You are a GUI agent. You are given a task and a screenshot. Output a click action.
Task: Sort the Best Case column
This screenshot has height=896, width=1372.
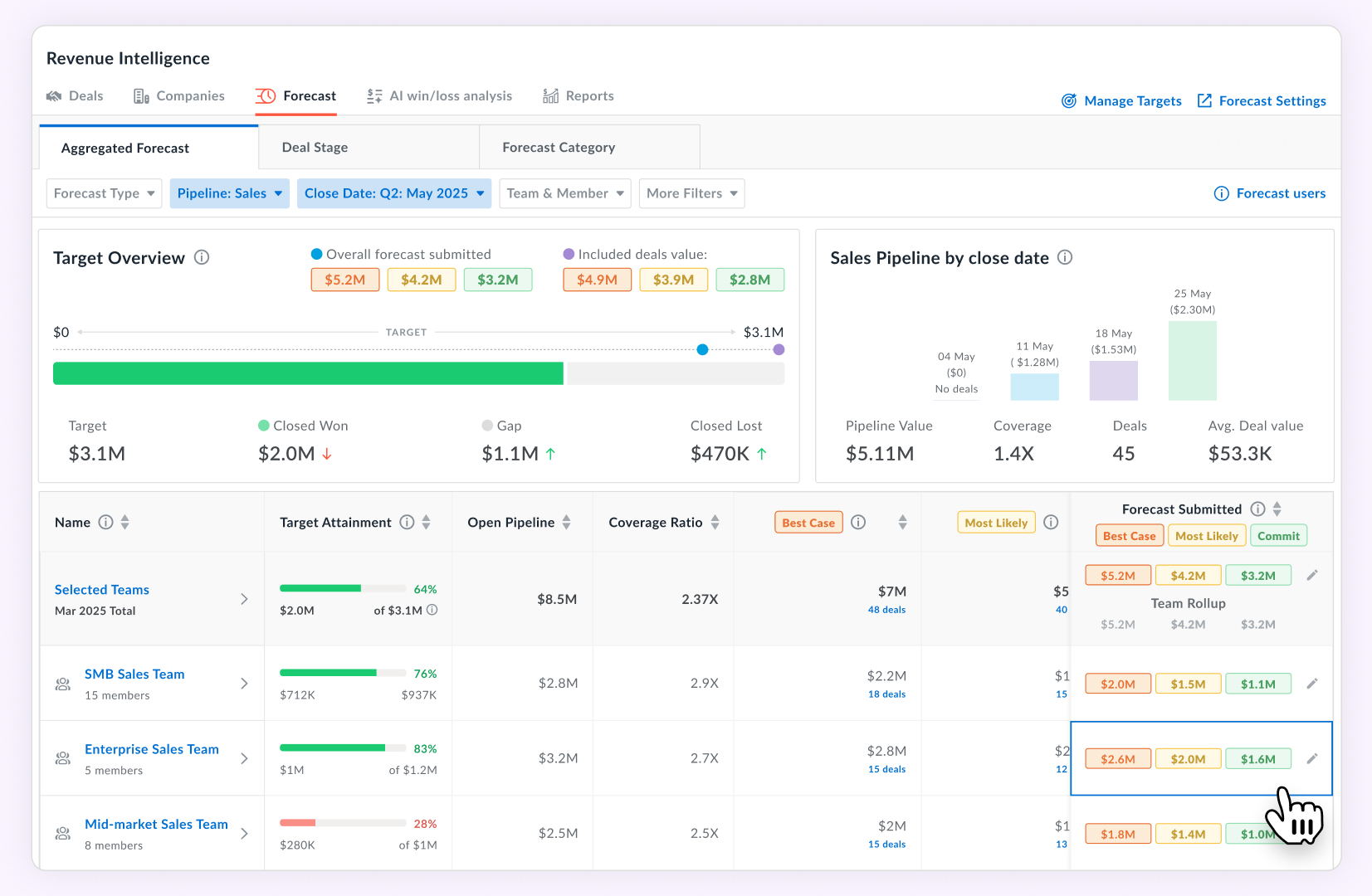pyautogui.click(x=902, y=522)
